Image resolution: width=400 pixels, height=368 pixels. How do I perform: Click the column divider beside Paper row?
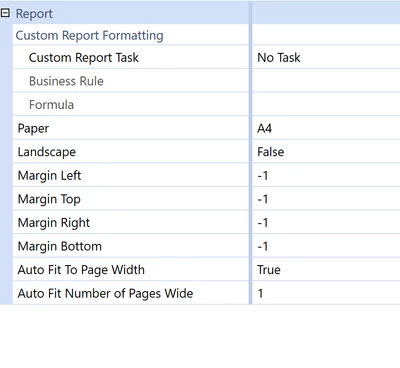[250, 128]
